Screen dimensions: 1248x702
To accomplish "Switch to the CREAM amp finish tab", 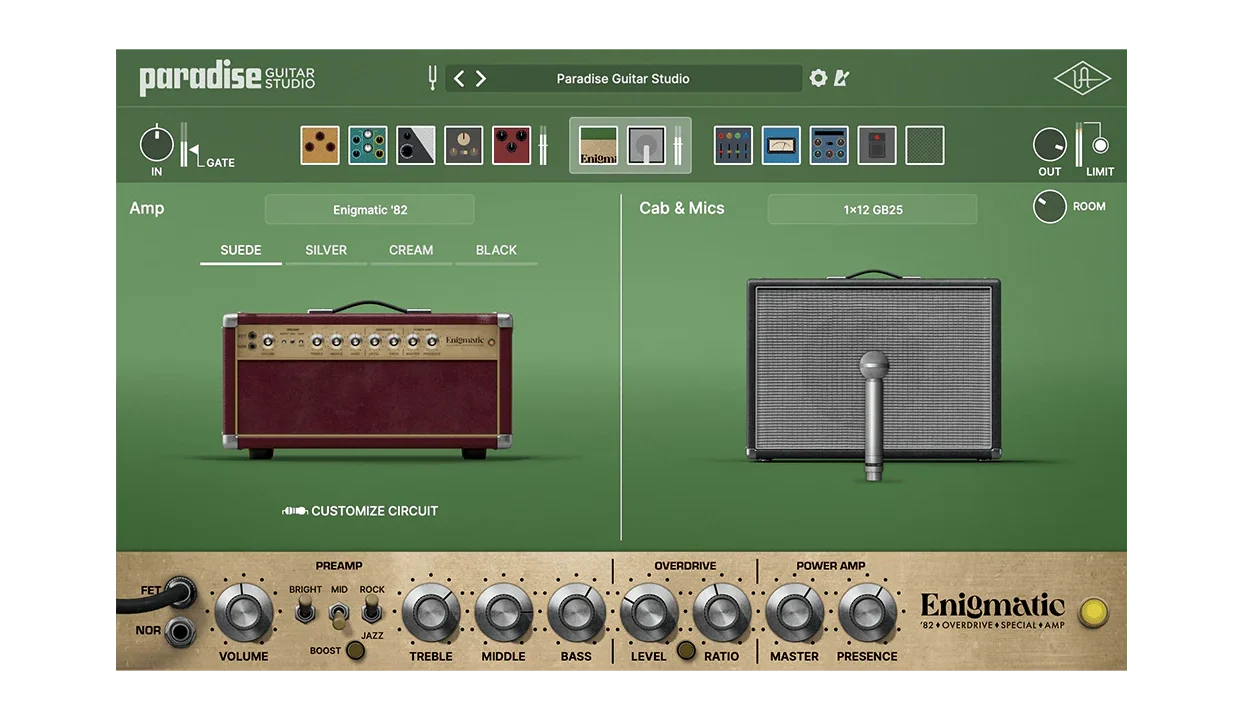I will coord(412,250).
